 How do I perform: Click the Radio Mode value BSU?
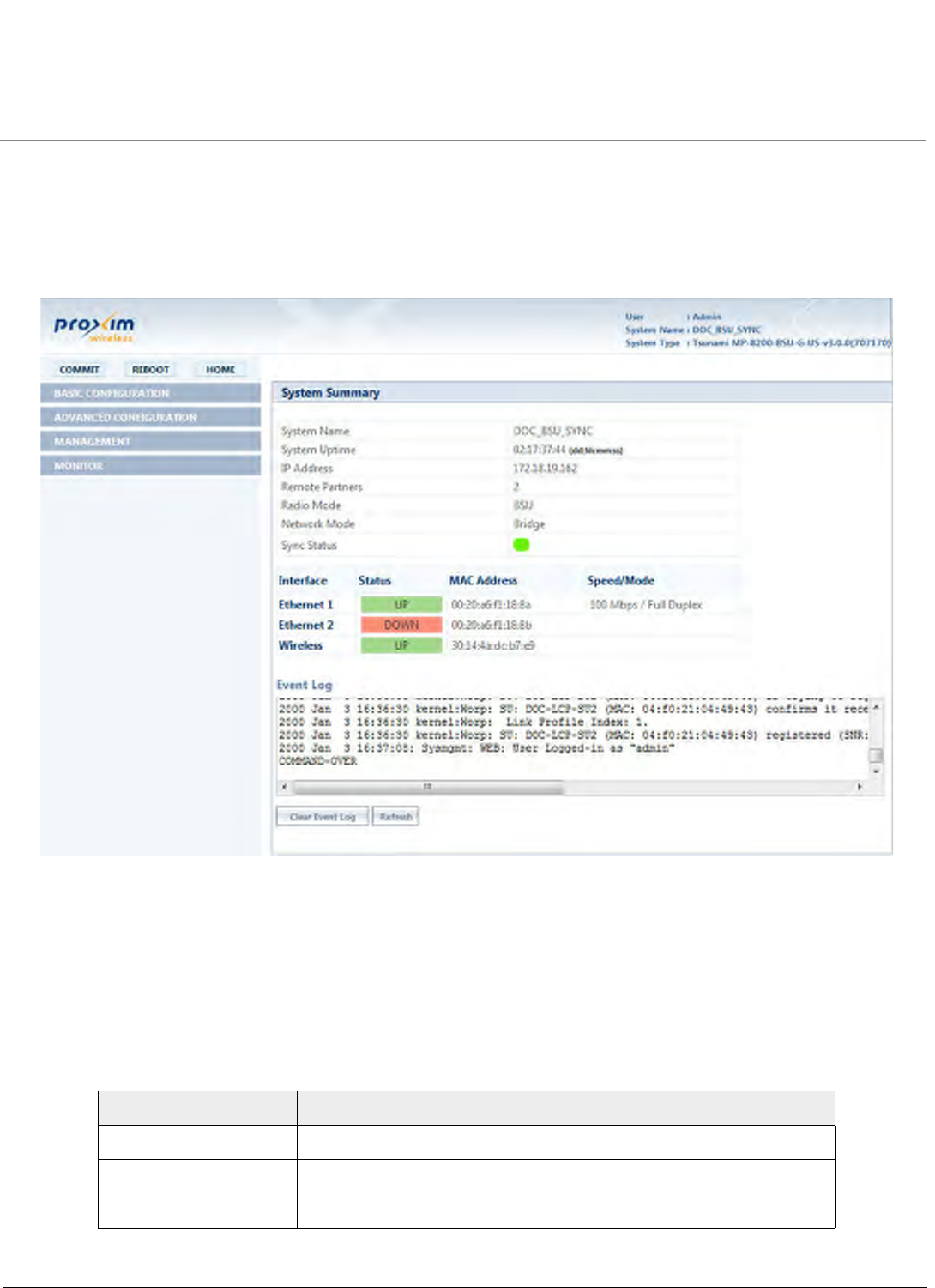pos(522,505)
